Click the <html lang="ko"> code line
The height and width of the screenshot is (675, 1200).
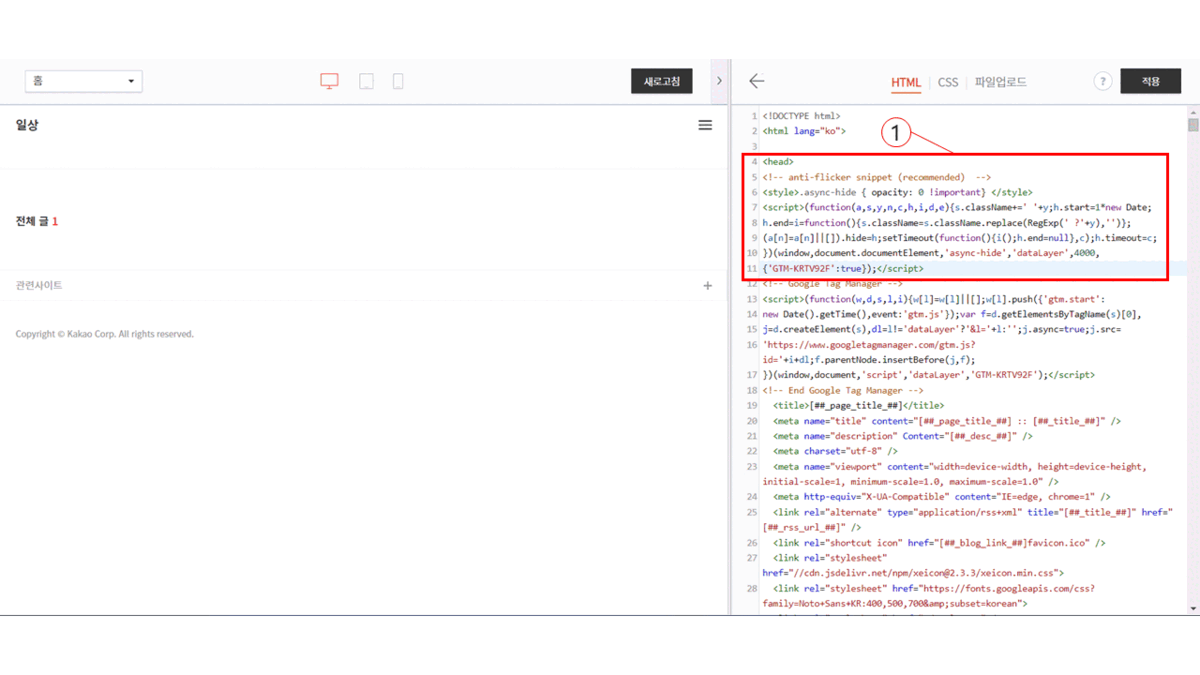coord(804,131)
